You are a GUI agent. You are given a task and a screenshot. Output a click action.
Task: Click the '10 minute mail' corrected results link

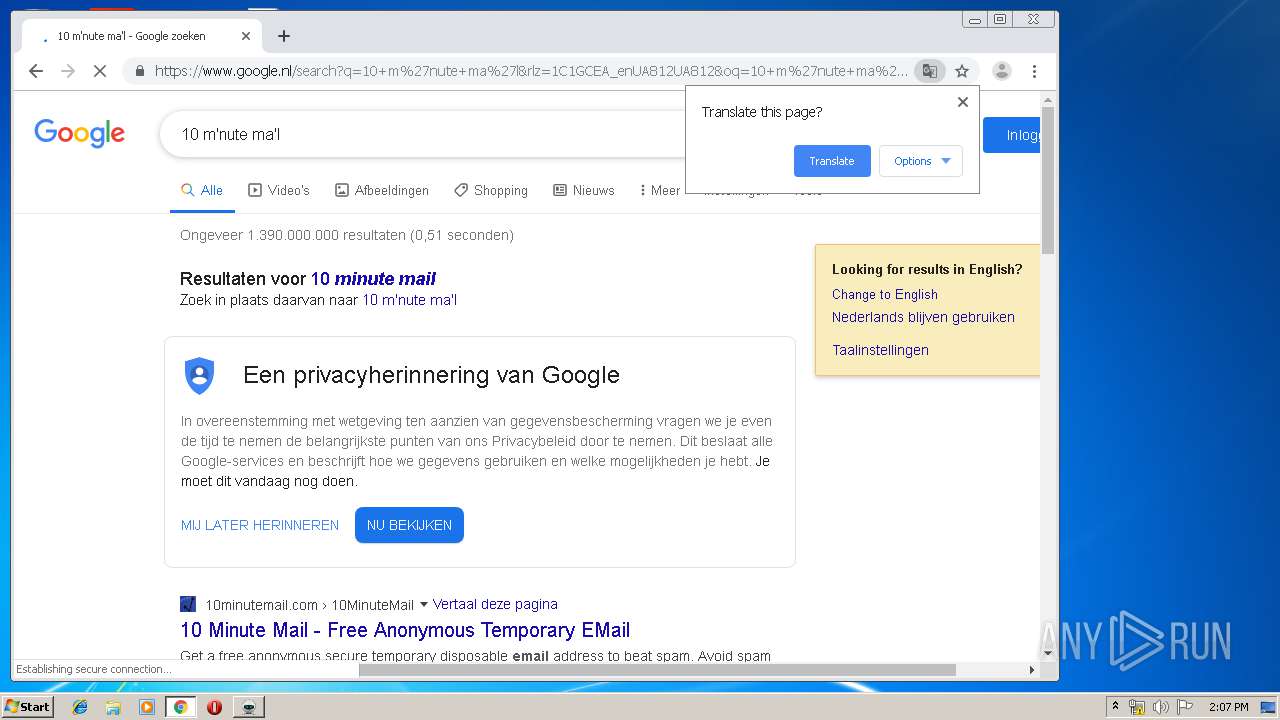pos(373,278)
